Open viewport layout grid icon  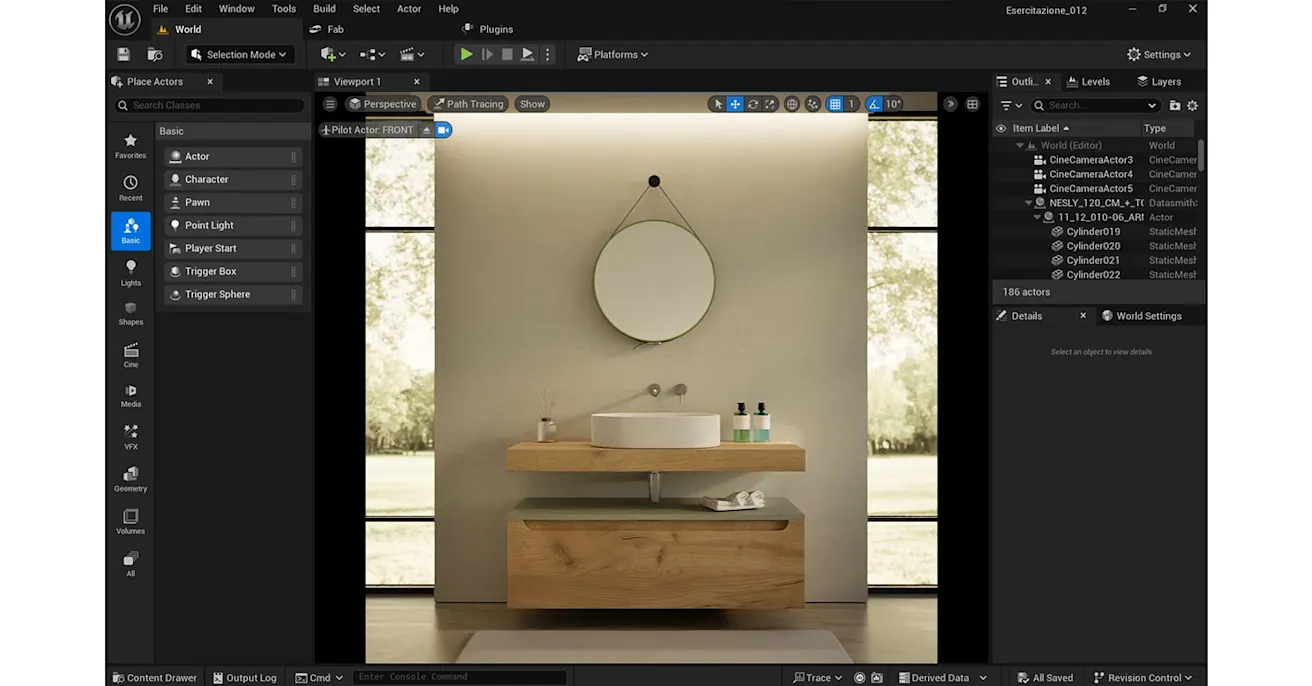[x=972, y=104]
